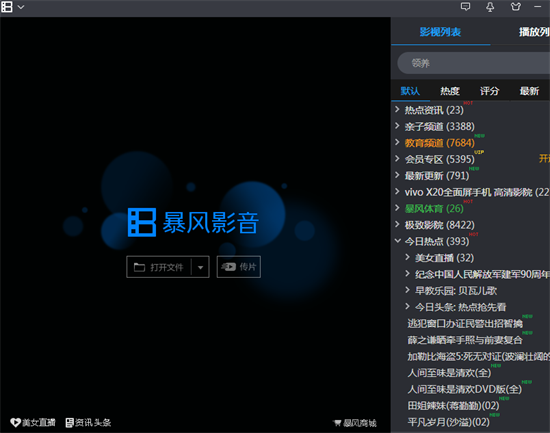550x433 pixels.
Task: Open 田姐辣妹(蒋勤勤)(02) entry
Action: [x=454, y=406]
